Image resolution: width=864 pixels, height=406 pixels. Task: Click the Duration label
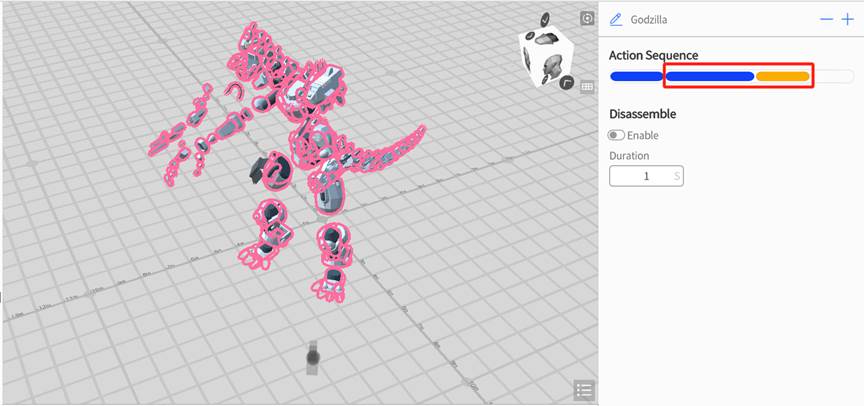tap(629, 156)
